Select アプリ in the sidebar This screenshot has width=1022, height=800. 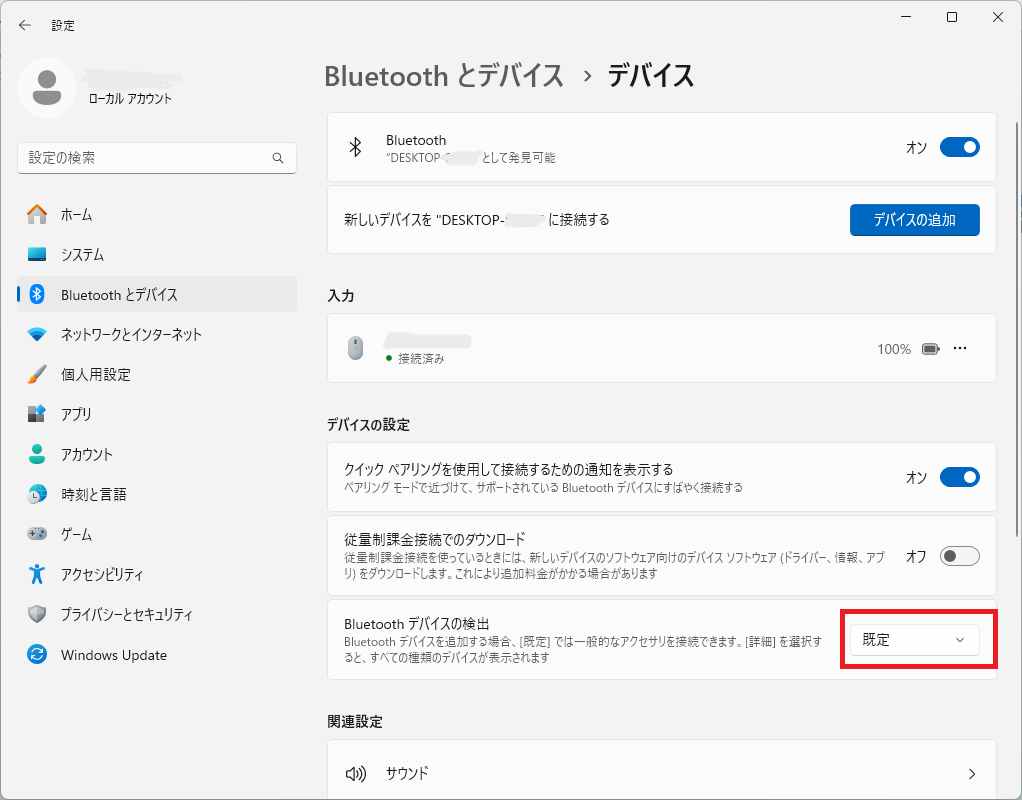(157, 414)
